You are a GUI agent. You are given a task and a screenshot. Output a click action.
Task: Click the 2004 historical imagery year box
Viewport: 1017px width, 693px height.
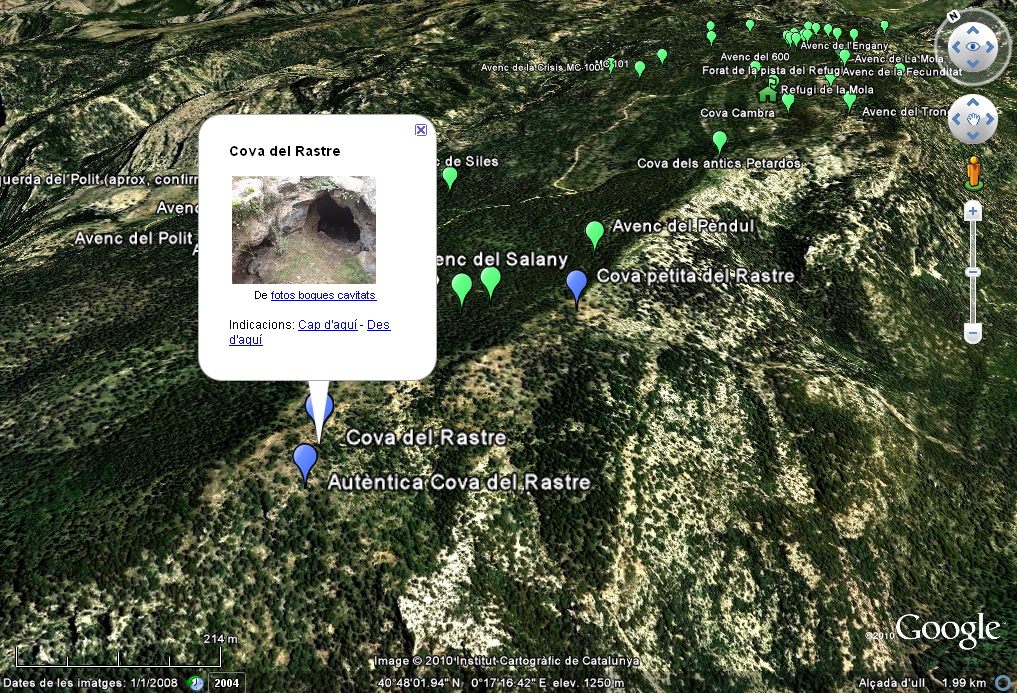click(226, 683)
